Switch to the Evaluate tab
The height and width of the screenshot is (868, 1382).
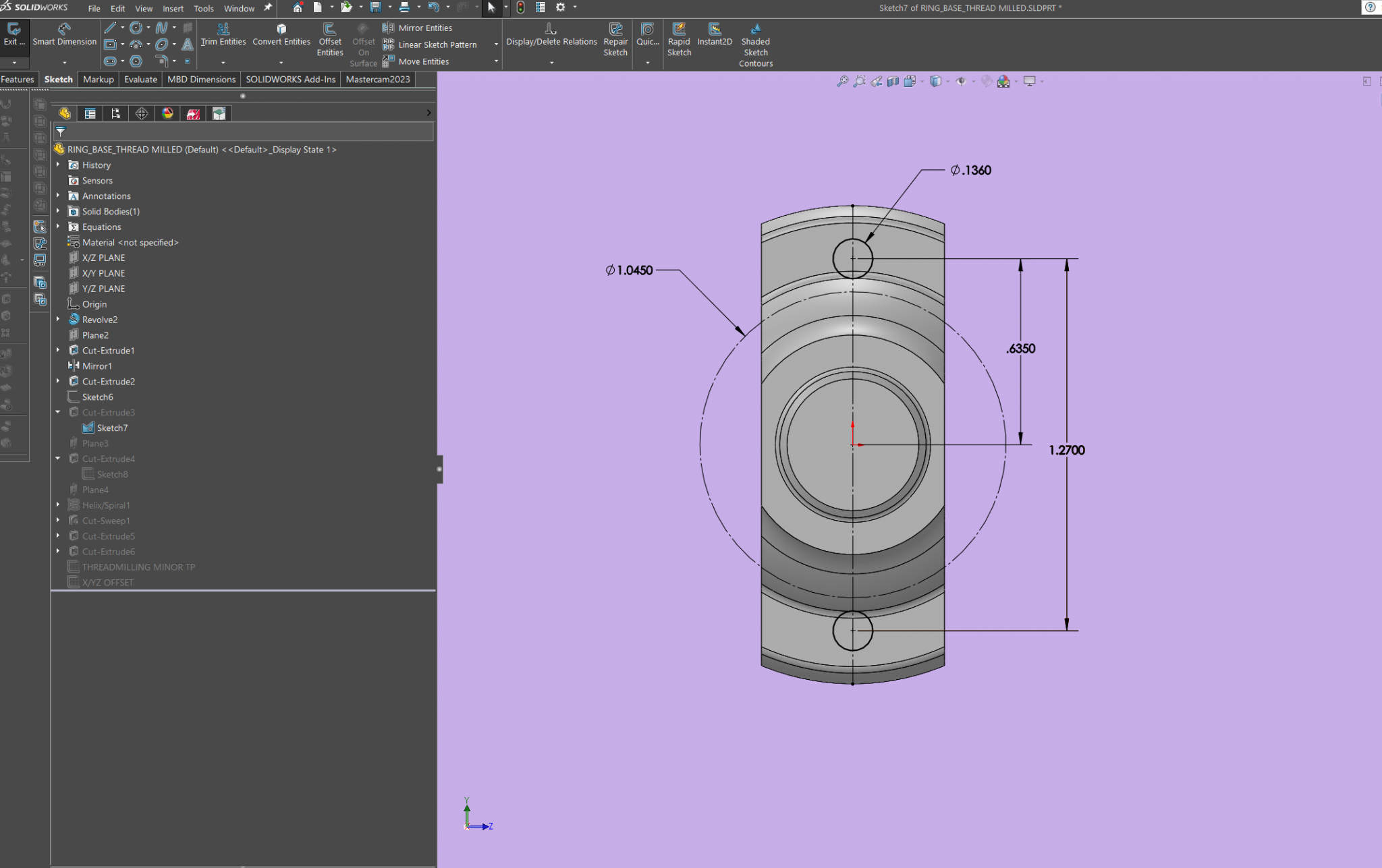pyautogui.click(x=140, y=80)
